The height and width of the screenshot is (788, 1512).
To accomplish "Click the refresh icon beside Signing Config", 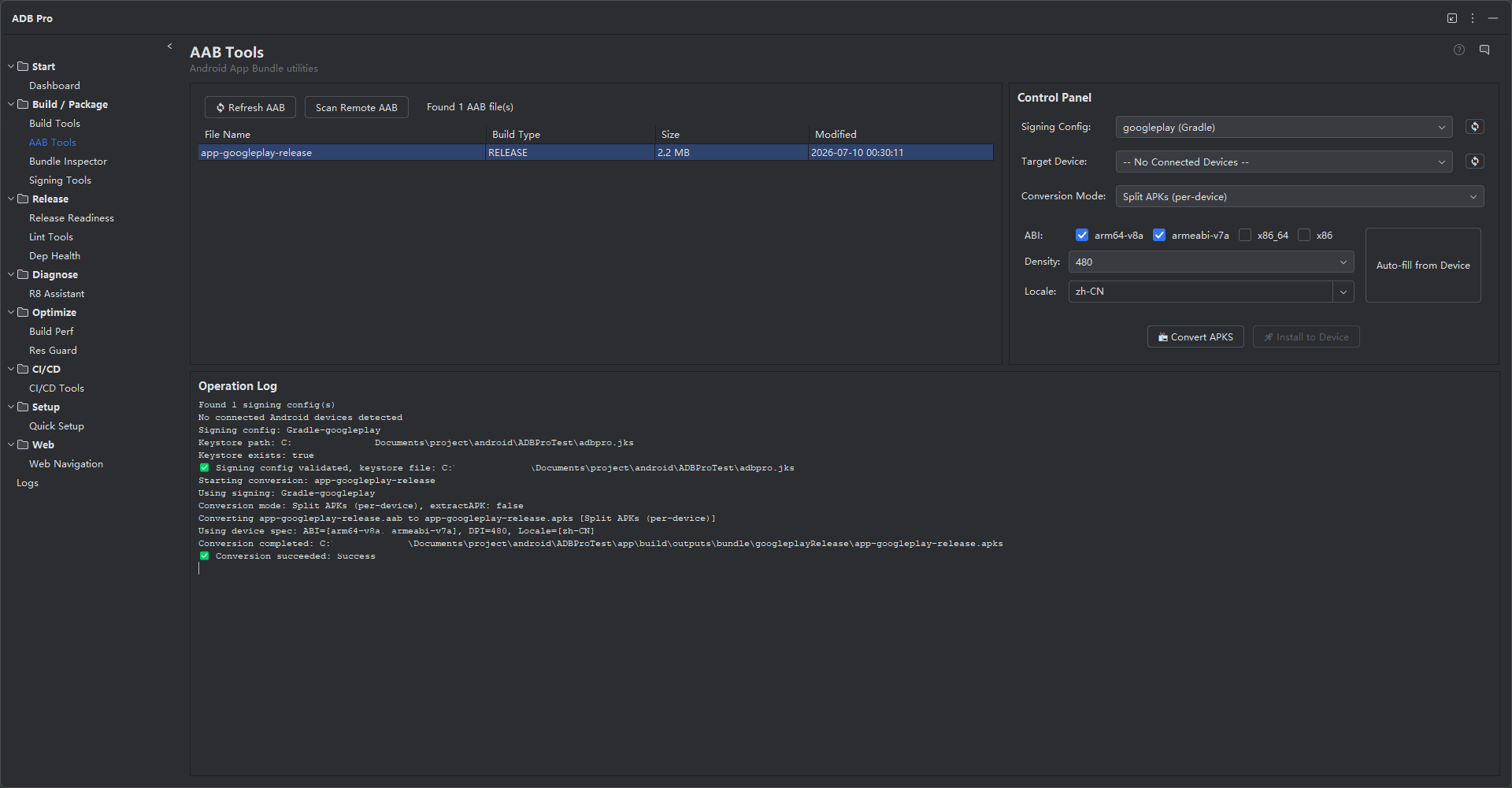I will click(1475, 127).
